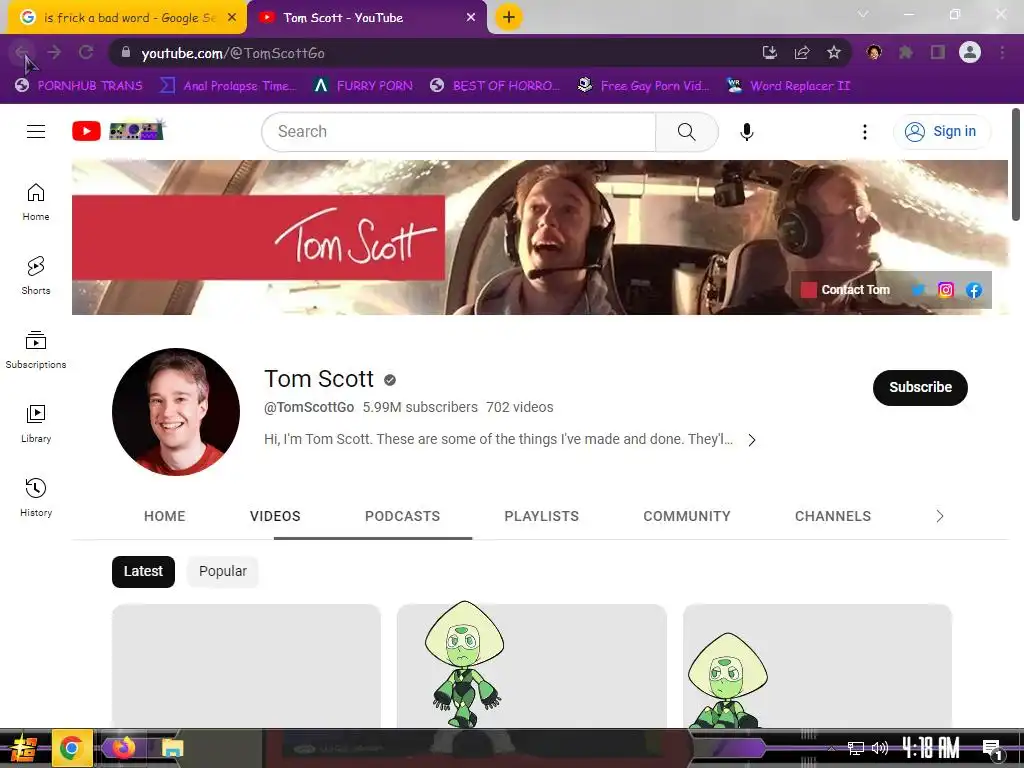Toggle the browser side panel icon
This screenshot has height=768, width=1024.
click(x=938, y=52)
